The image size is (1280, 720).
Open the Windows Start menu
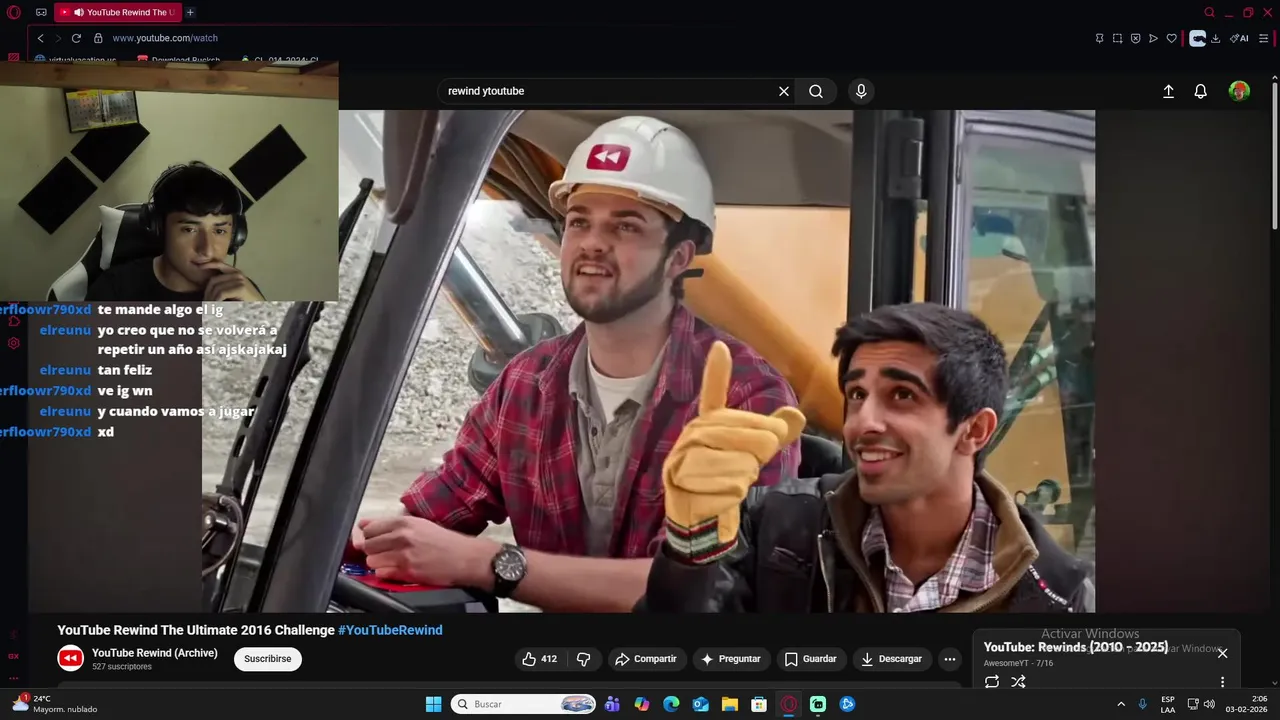tap(433, 704)
